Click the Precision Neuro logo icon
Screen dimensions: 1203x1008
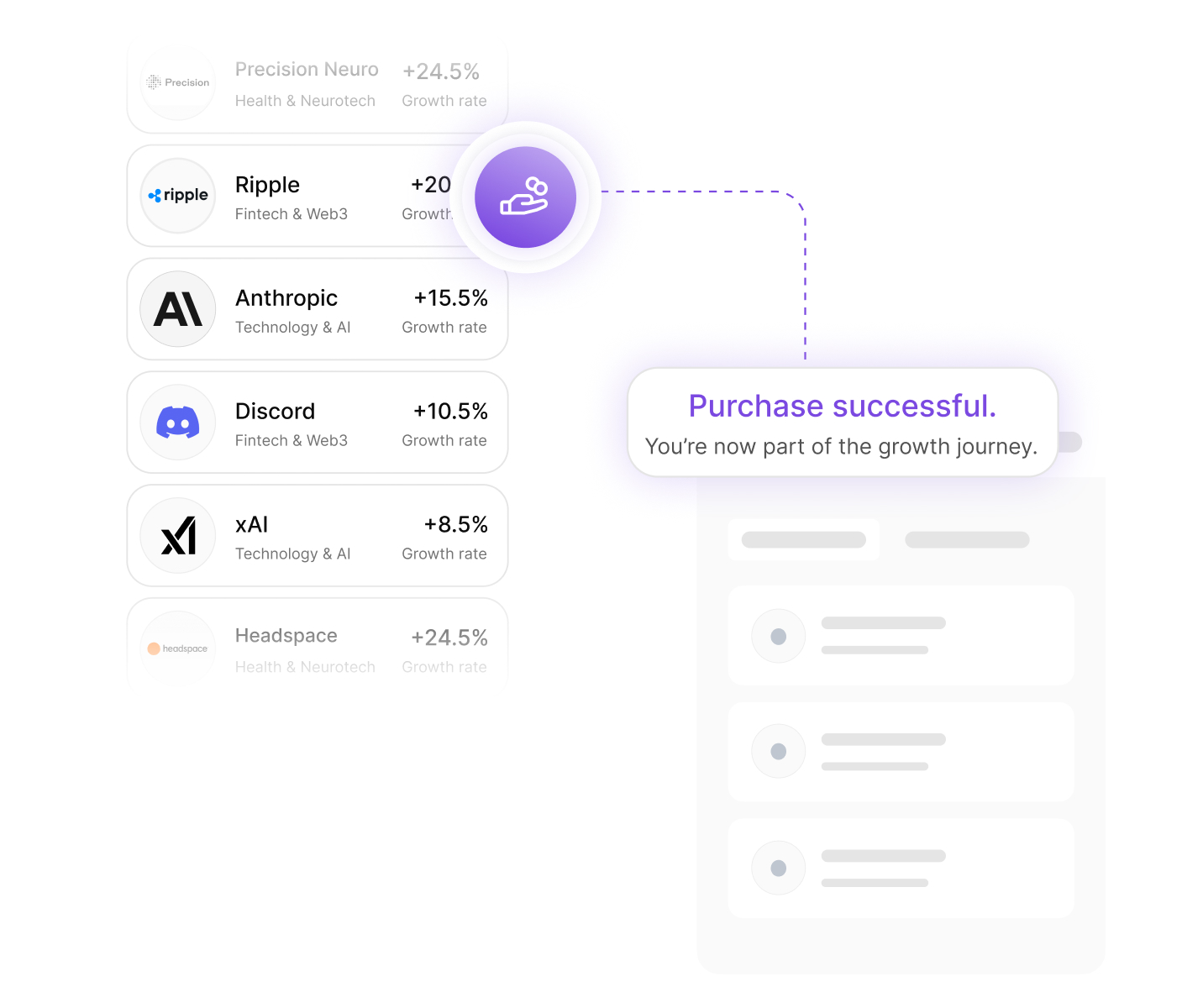coord(178,82)
